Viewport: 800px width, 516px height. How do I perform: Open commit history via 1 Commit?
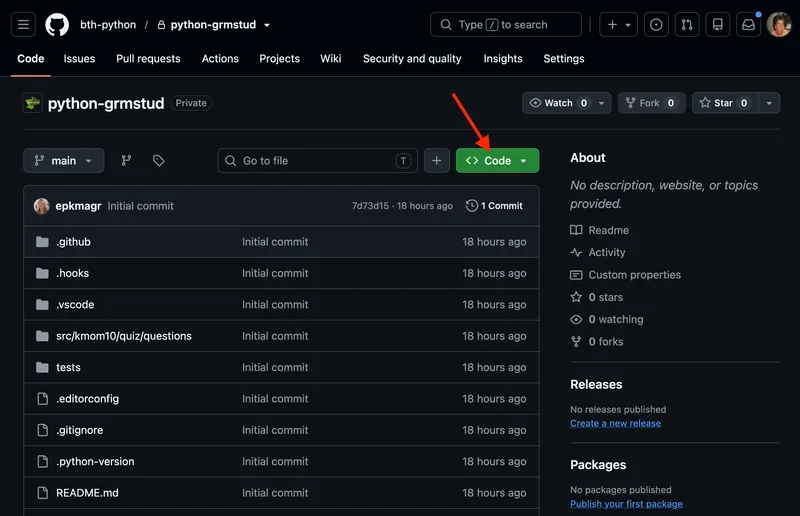(x=494, y=206)
